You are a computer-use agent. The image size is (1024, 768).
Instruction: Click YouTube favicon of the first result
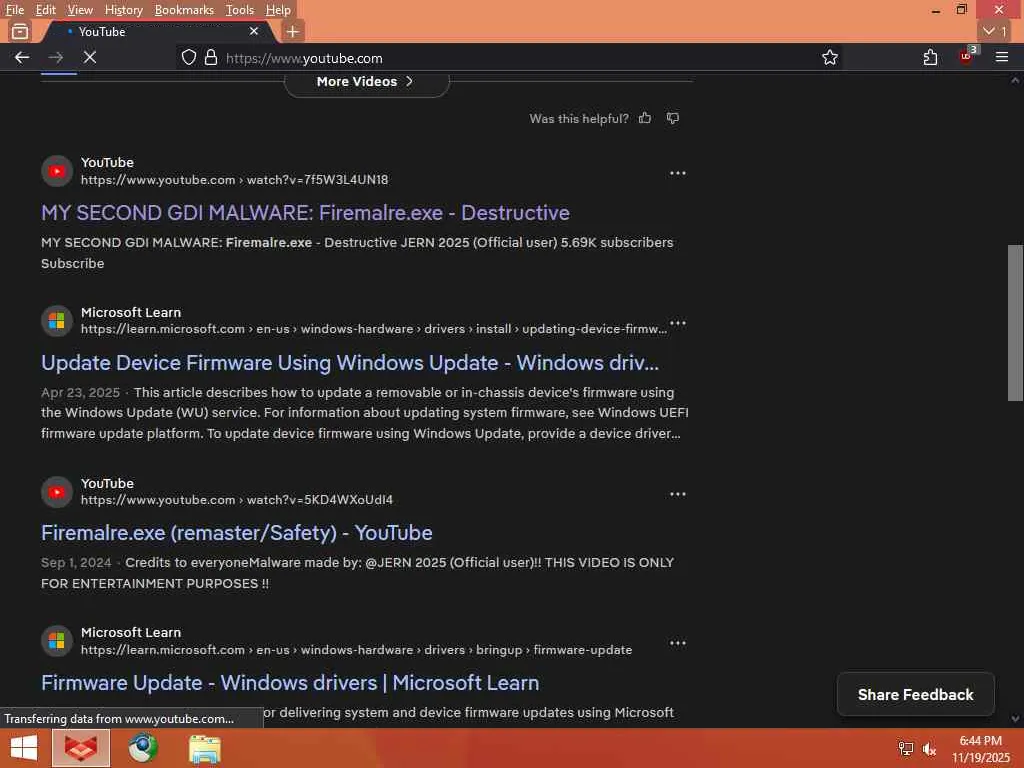(x=57, y=171)
